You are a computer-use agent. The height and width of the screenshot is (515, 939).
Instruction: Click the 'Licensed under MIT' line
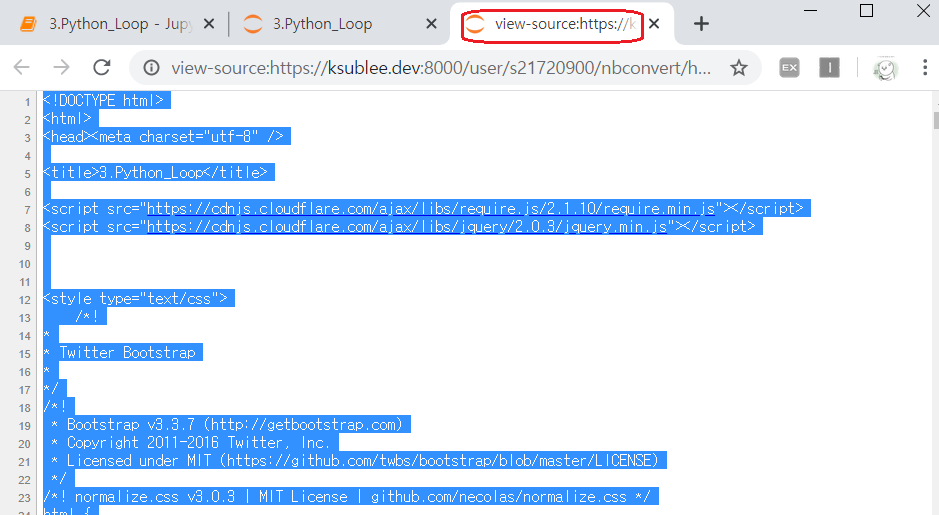point(355,461)
